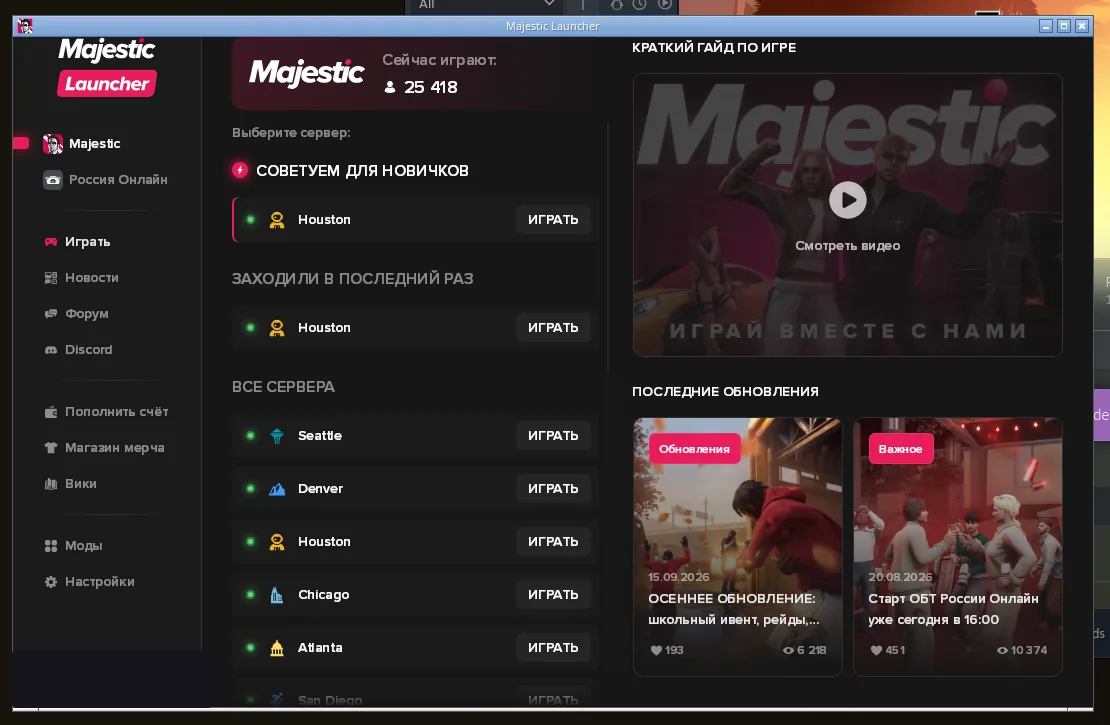Image resolution: width=1110 pixels, height=725 pixels.
Task: Click the player count person icon
Action: tap(390, 87)
